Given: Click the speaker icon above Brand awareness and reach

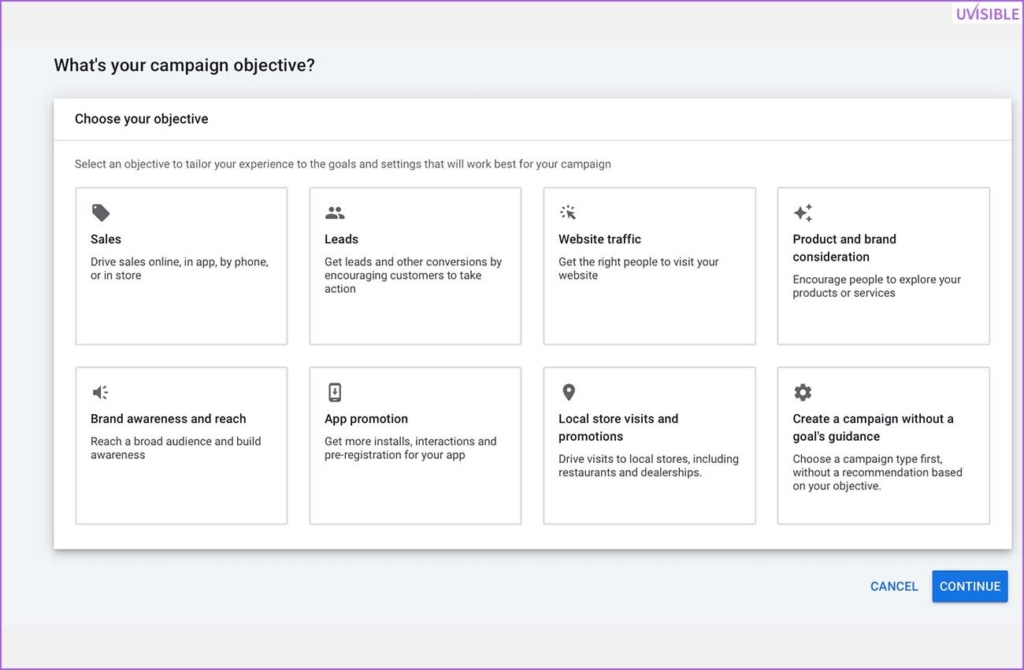Looking at the screenshot, I should 100,391.
